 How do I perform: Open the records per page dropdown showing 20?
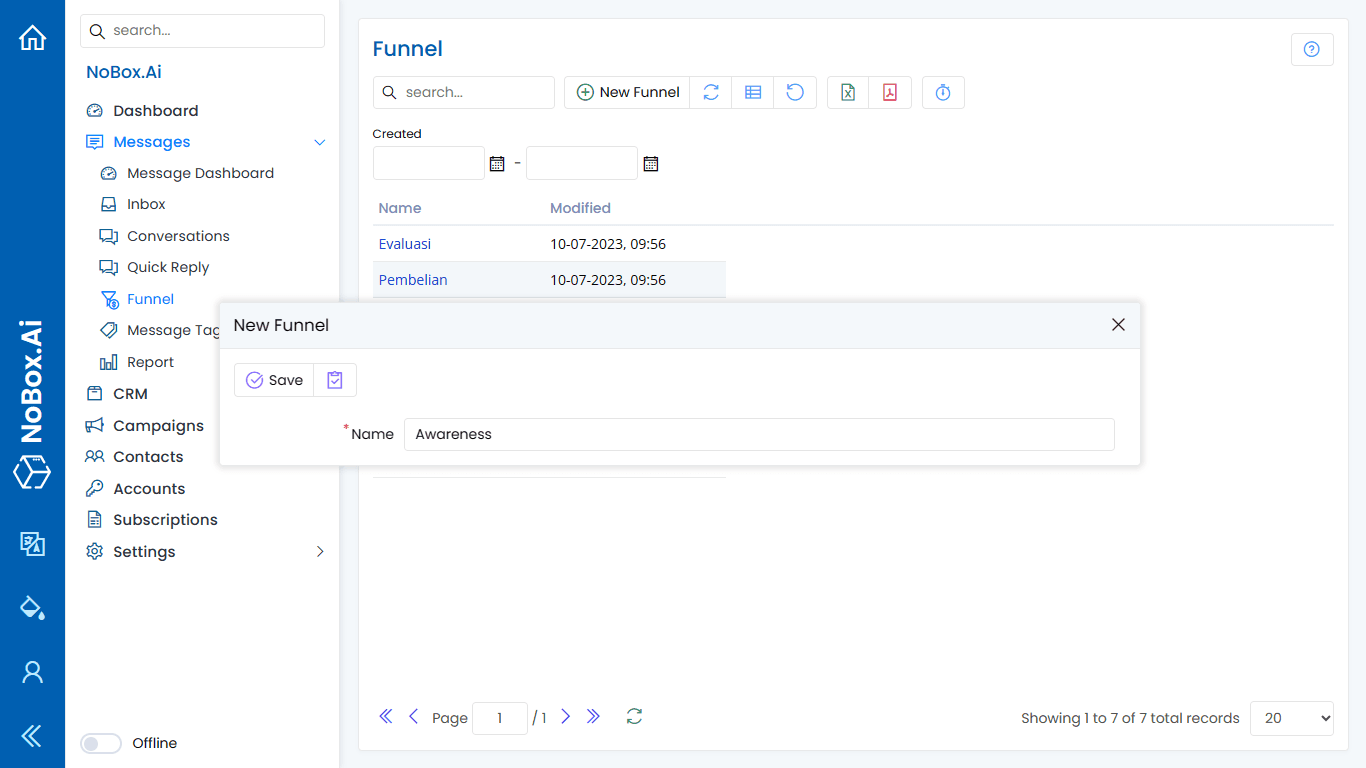(1291, 718)
